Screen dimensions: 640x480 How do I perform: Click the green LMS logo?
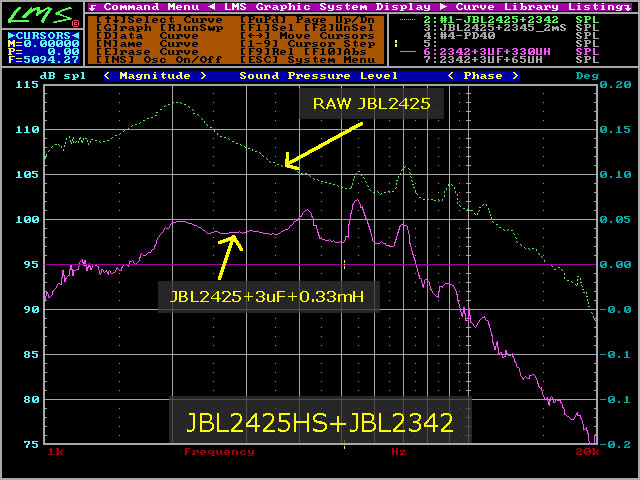coord(41,15)
